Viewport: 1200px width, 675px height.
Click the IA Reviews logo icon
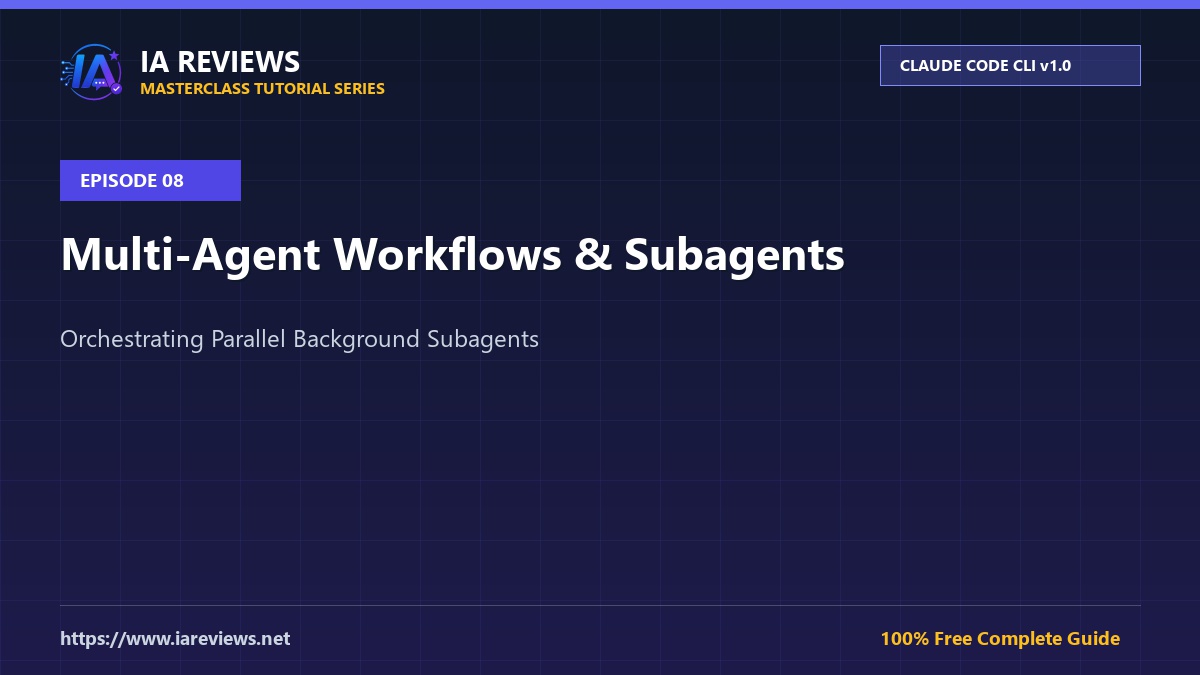pyautogui.click(x=92, y=72)
